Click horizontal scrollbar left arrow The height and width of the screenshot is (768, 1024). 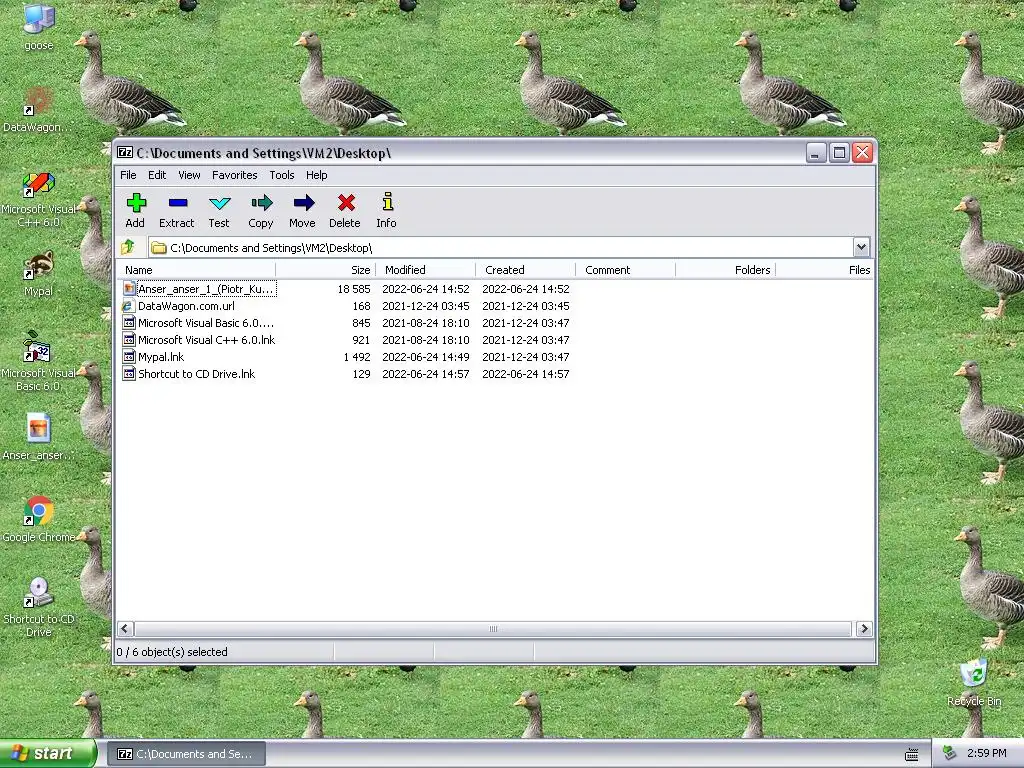point(125,629)
